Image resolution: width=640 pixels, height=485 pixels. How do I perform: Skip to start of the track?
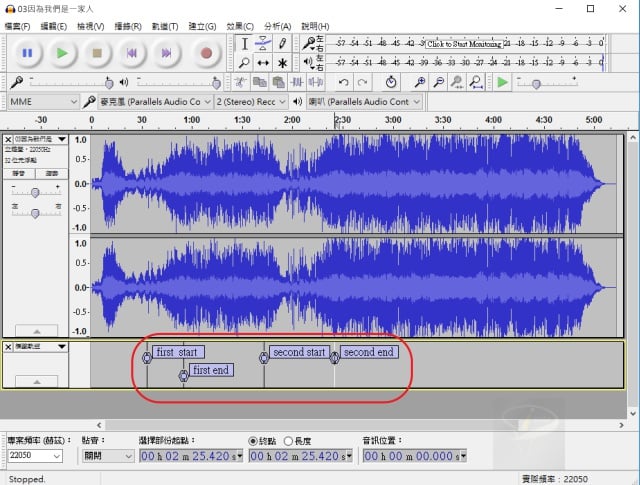pyautogui.click(x=132, y=52)
